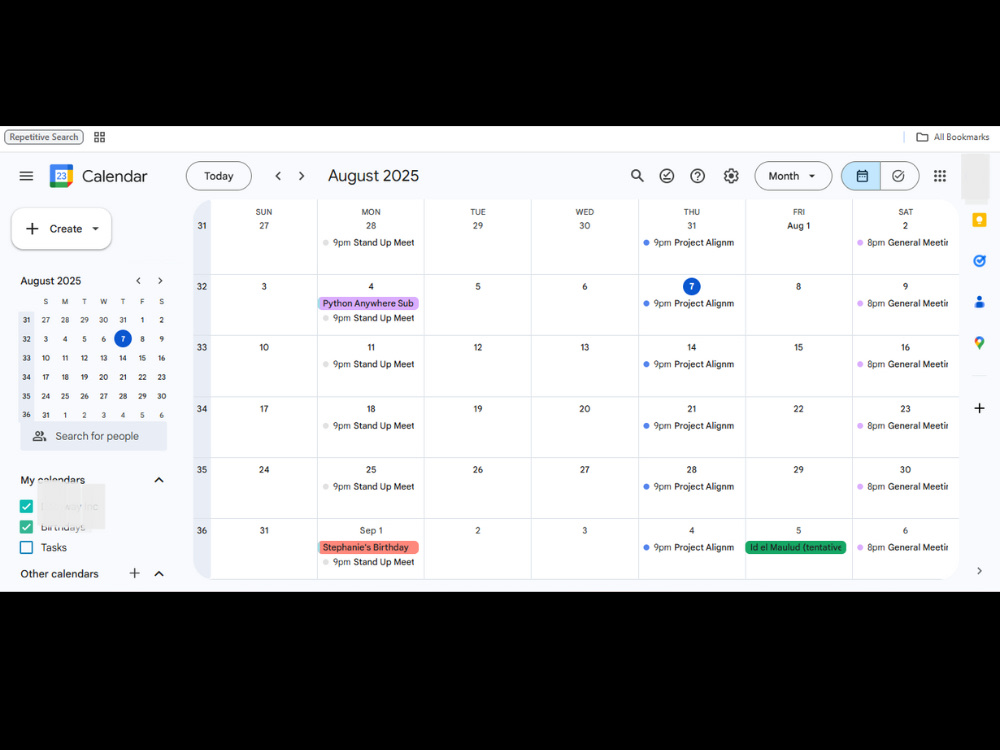1000x750 pixels.
Task: Collapse the Other calendars section
Action: (159, 573)
